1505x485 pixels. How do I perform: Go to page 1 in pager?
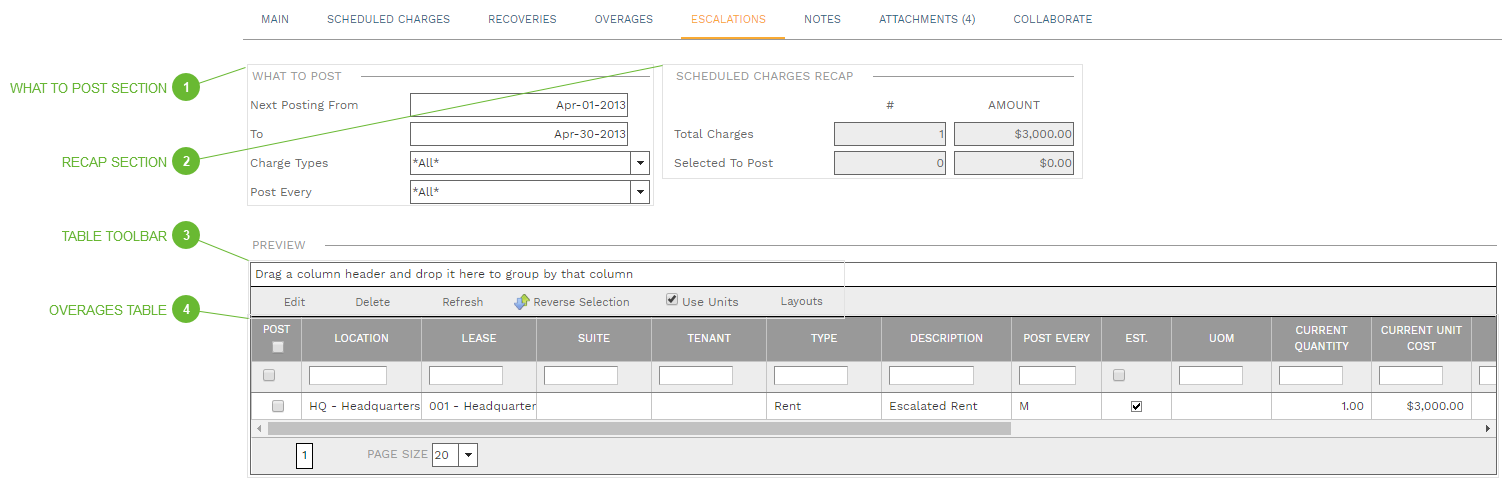point(305,456)
